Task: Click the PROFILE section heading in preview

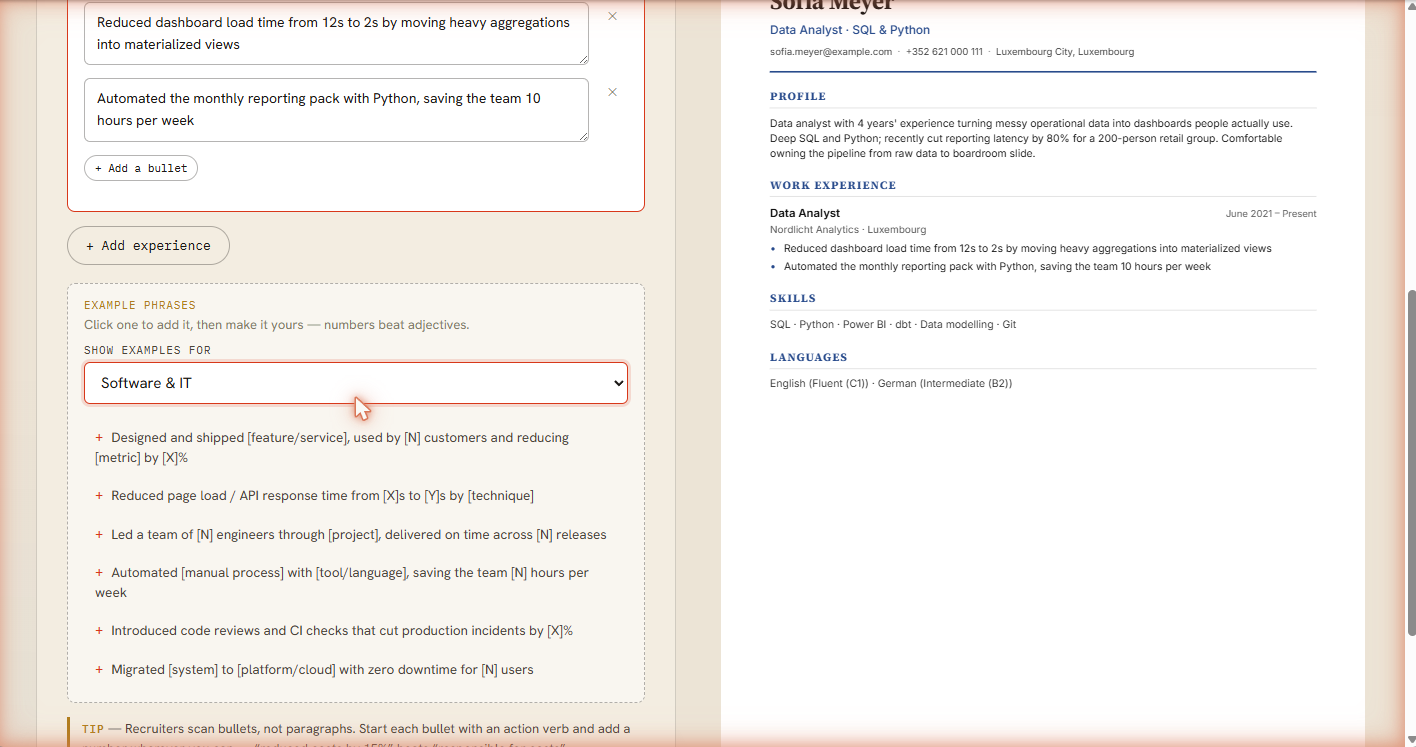Action: 798,97
